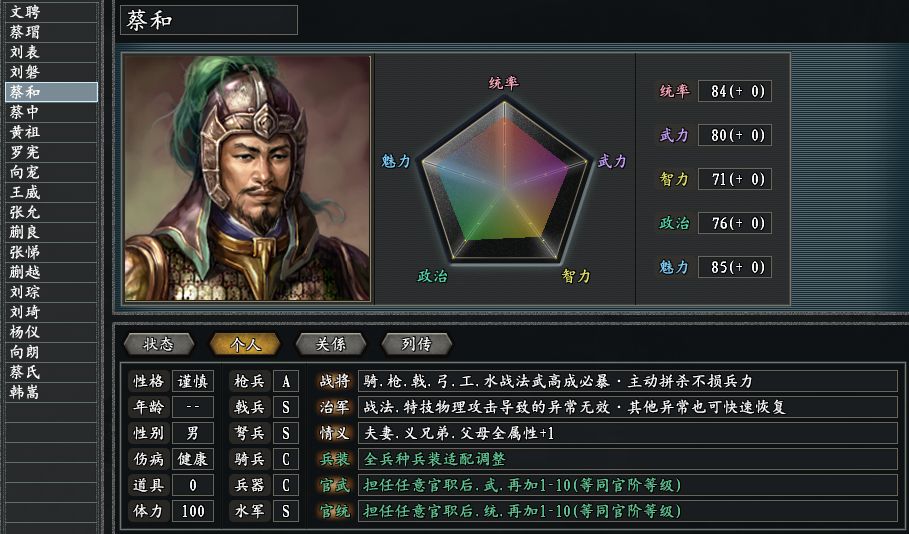This screenshot has width=909, height=534.
Task: Click the 武力 value box showing 80
Action: point(734,135)
